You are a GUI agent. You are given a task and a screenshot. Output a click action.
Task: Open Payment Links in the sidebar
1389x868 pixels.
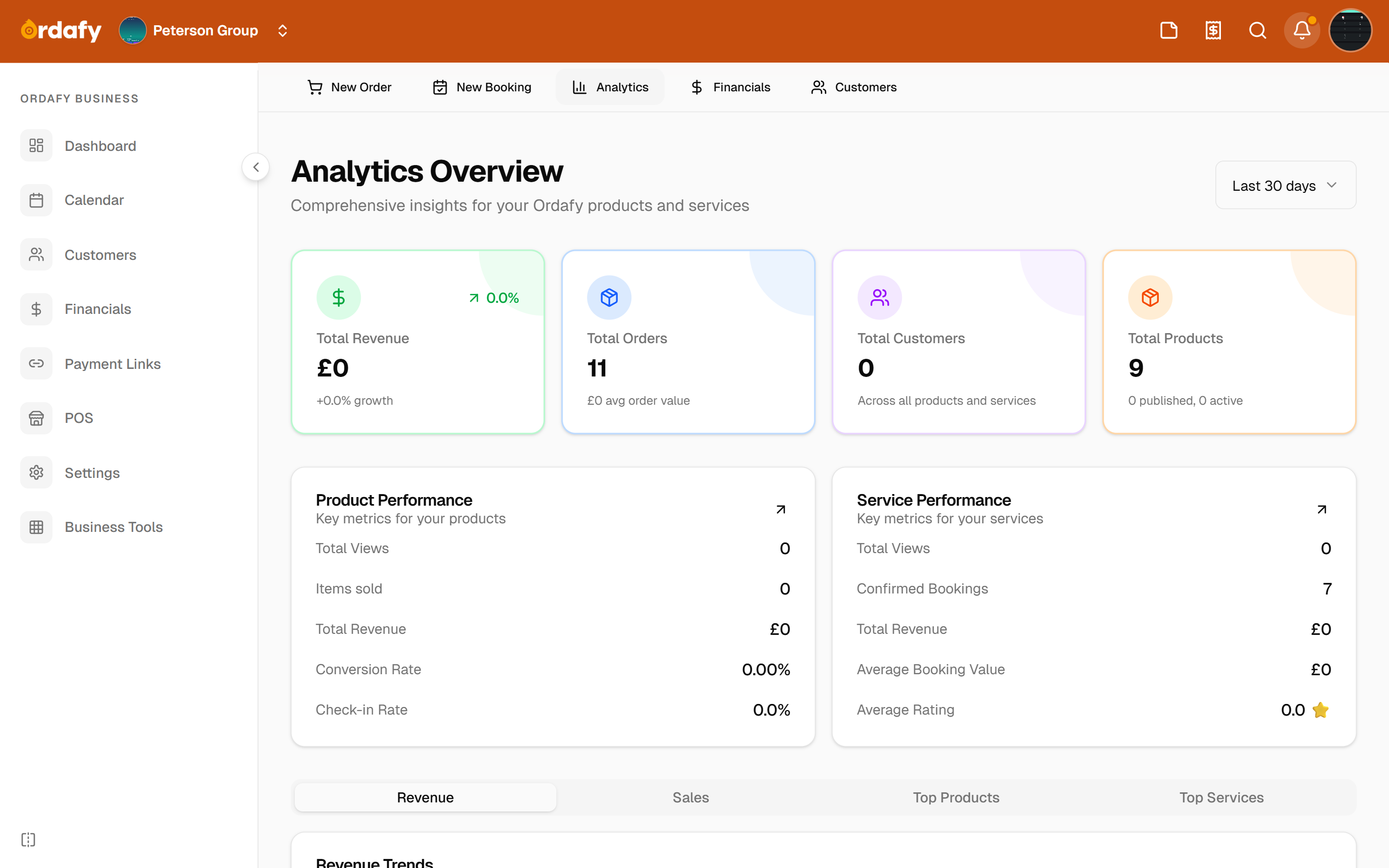pyautogui.click(x=129, y=363)
